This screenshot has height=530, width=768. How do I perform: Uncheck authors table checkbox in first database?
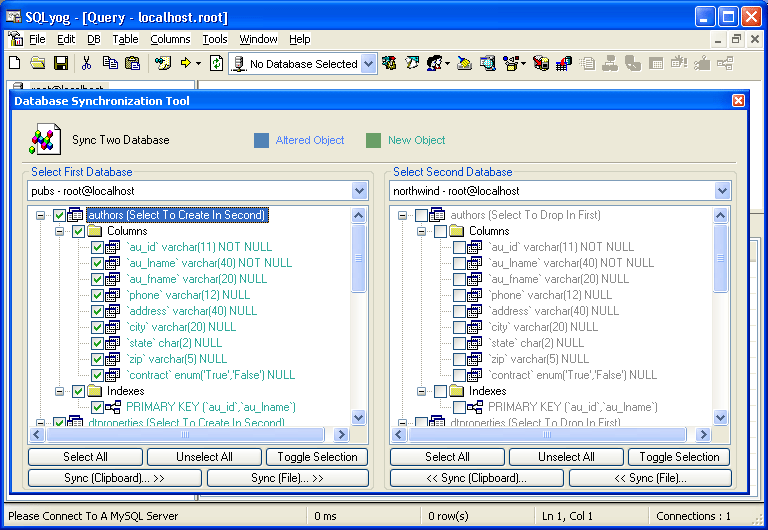[x=60, y=215]
